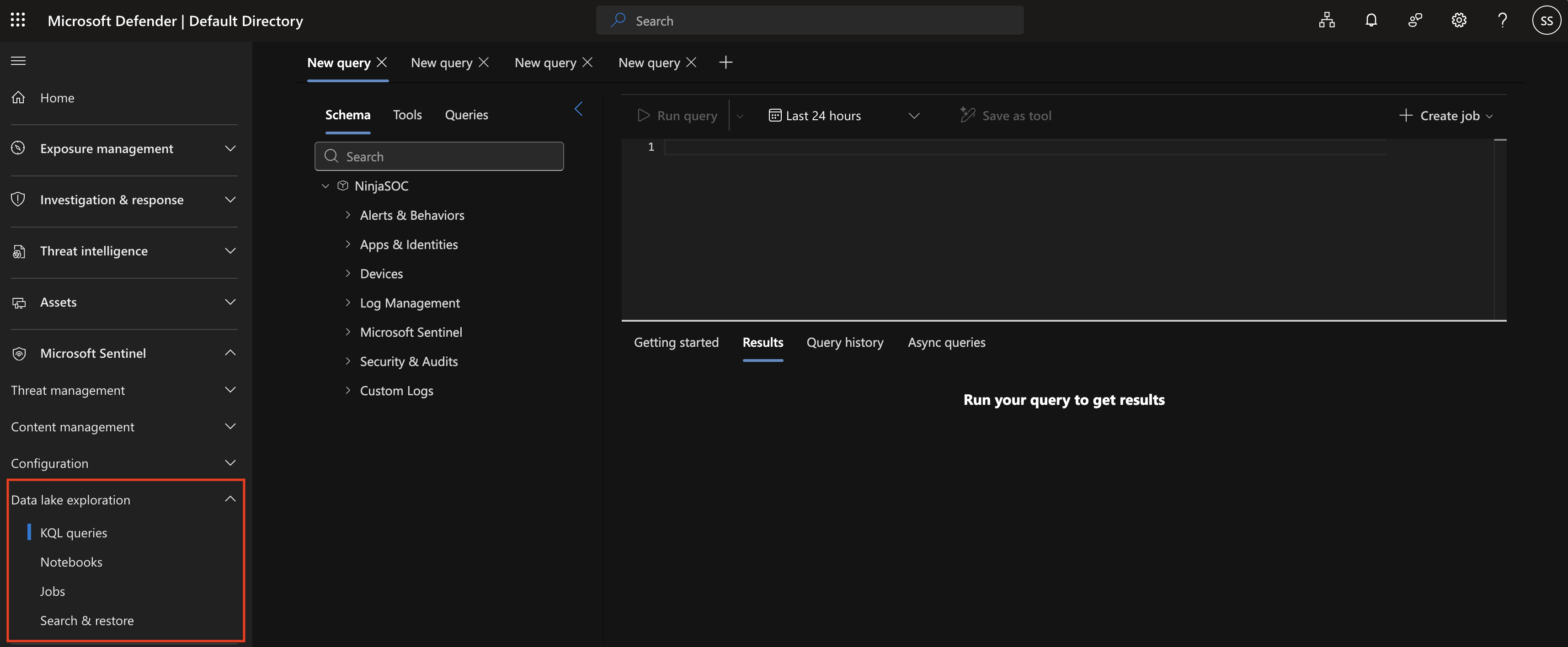Screen dimensions: 1568x647
Task: Open KQL queries page
Action: point(74,533)
